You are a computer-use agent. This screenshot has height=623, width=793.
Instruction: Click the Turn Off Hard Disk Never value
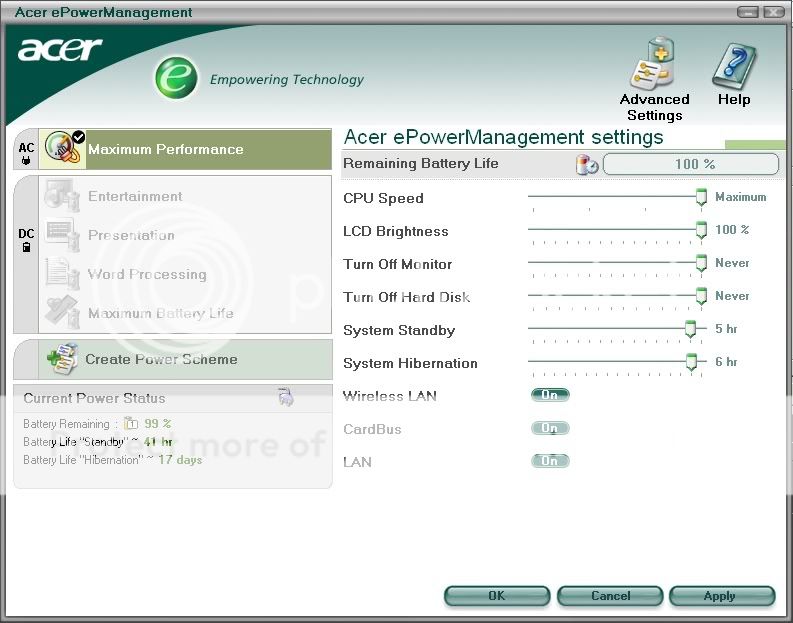pos(732,296)
